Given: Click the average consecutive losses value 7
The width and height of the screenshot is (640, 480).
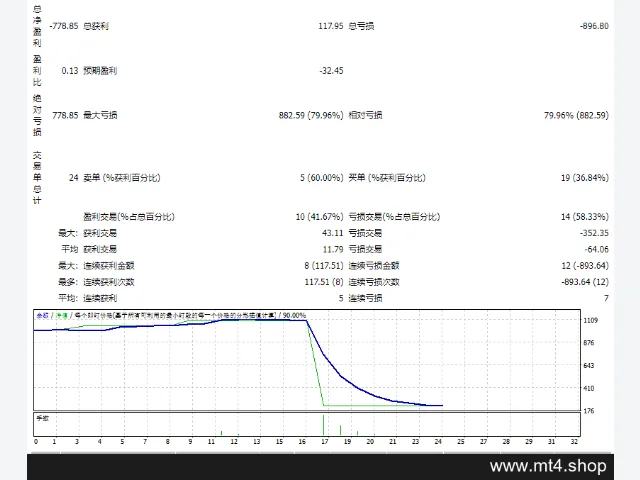Looking at the screenshot, I should pyautogui.click(x=606, y=298).
